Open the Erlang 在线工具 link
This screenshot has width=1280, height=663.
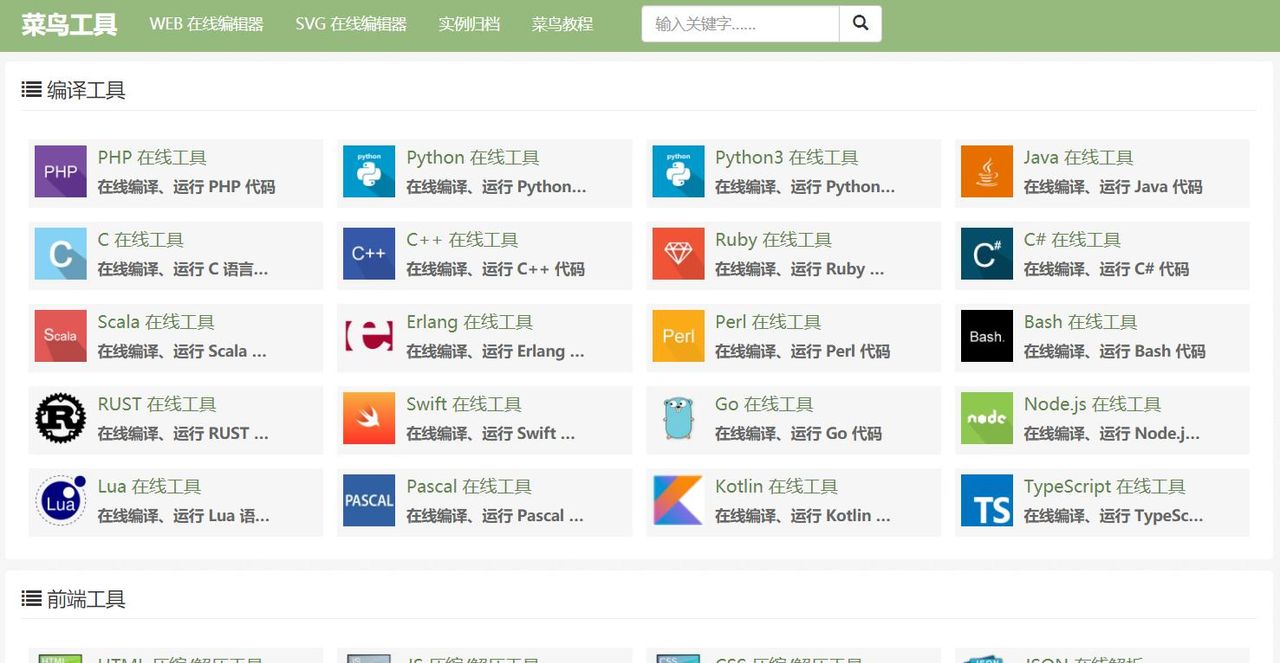(x=469, y=322)
